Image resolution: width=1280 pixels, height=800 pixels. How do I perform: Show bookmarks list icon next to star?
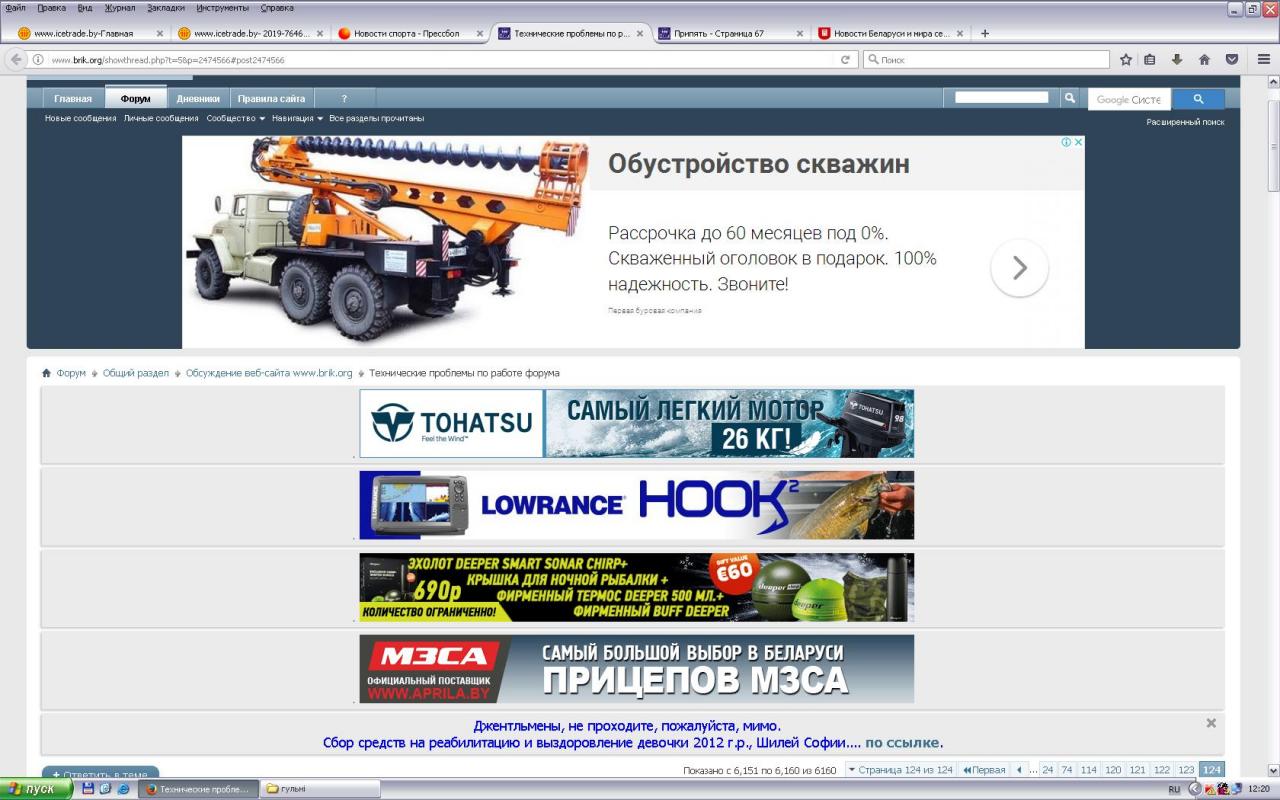[1150, 60]
